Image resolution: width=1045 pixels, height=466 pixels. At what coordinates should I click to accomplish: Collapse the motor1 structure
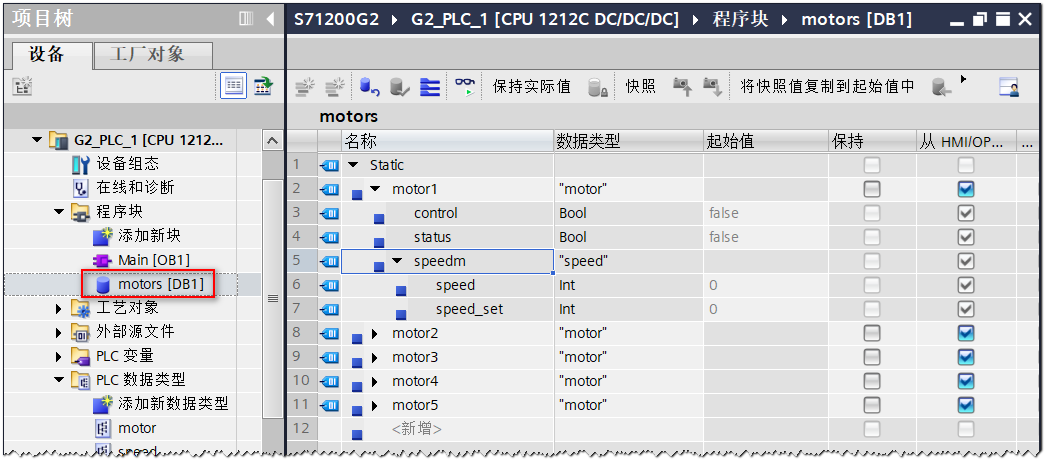(x=375, y=189)
